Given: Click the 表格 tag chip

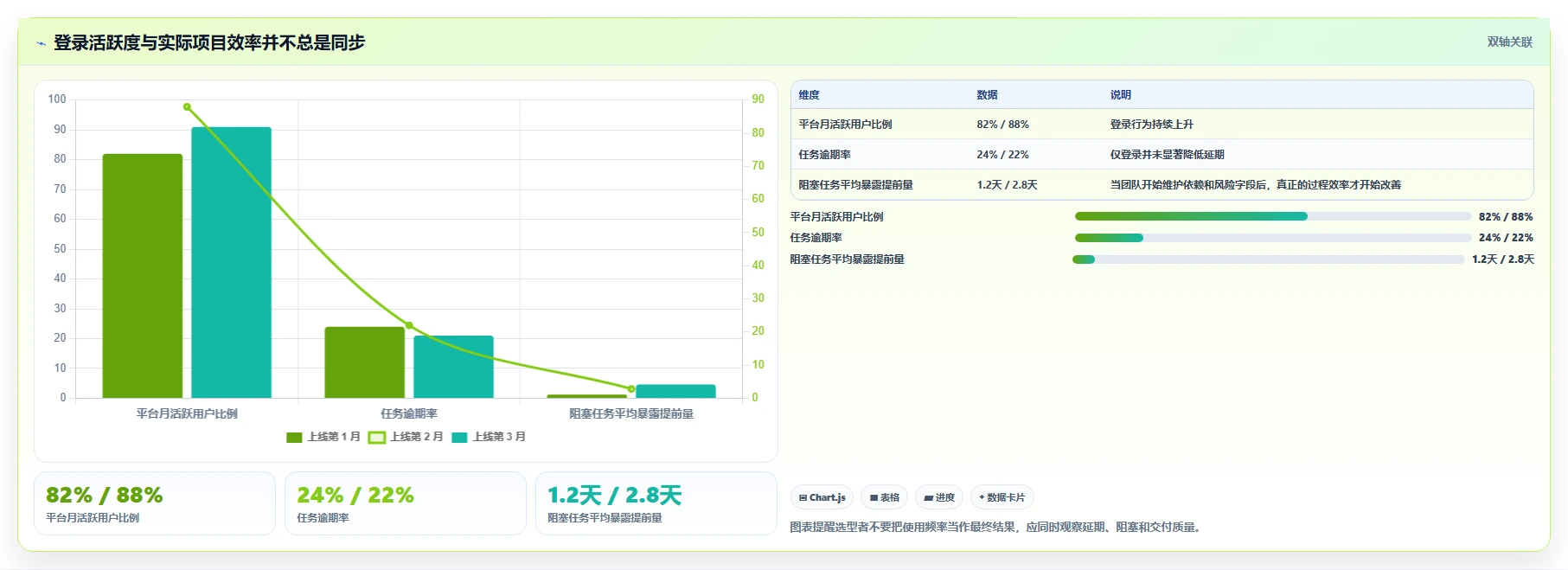Looking at the screenshot, I should point(884,497).
